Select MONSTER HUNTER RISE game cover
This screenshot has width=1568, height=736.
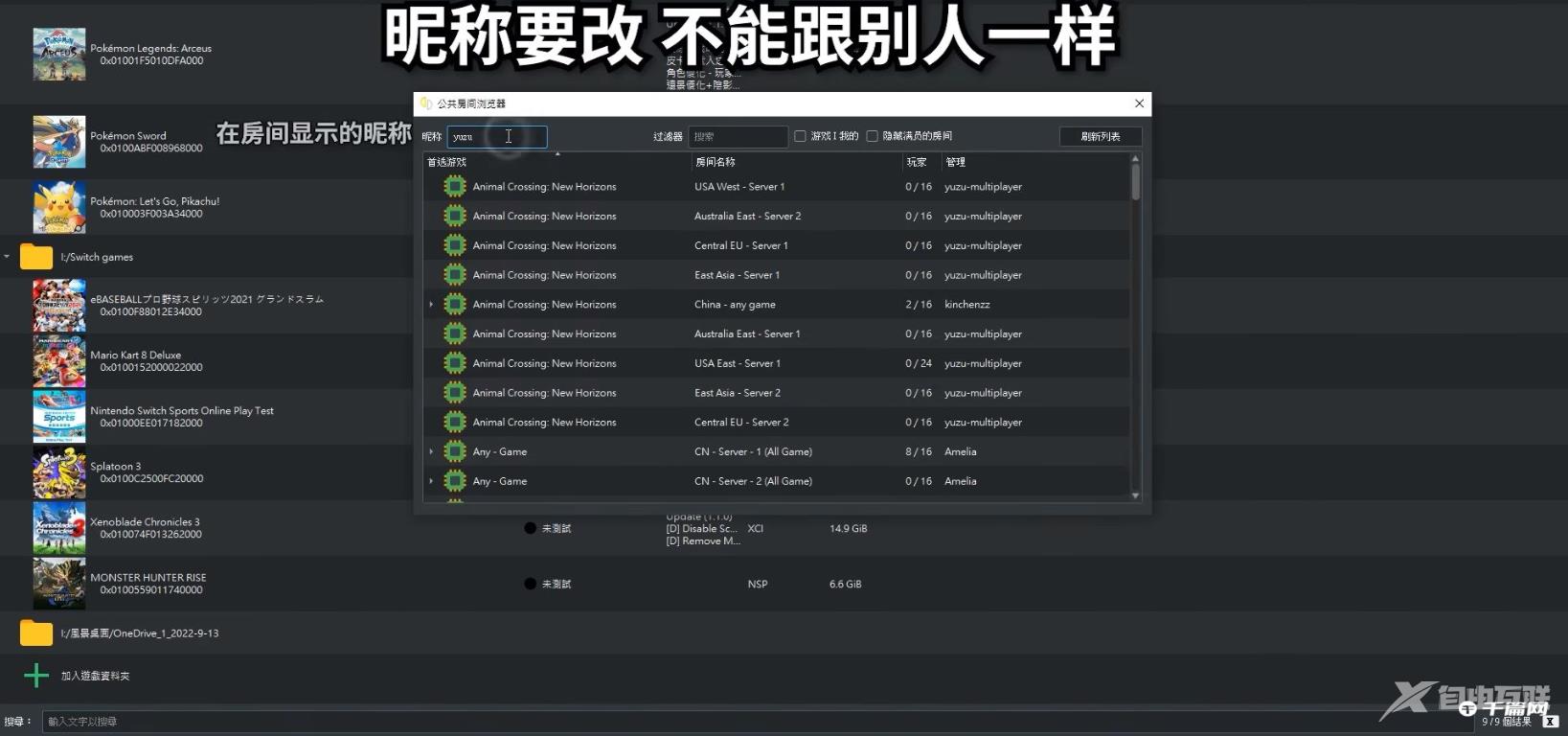point(59,584)
